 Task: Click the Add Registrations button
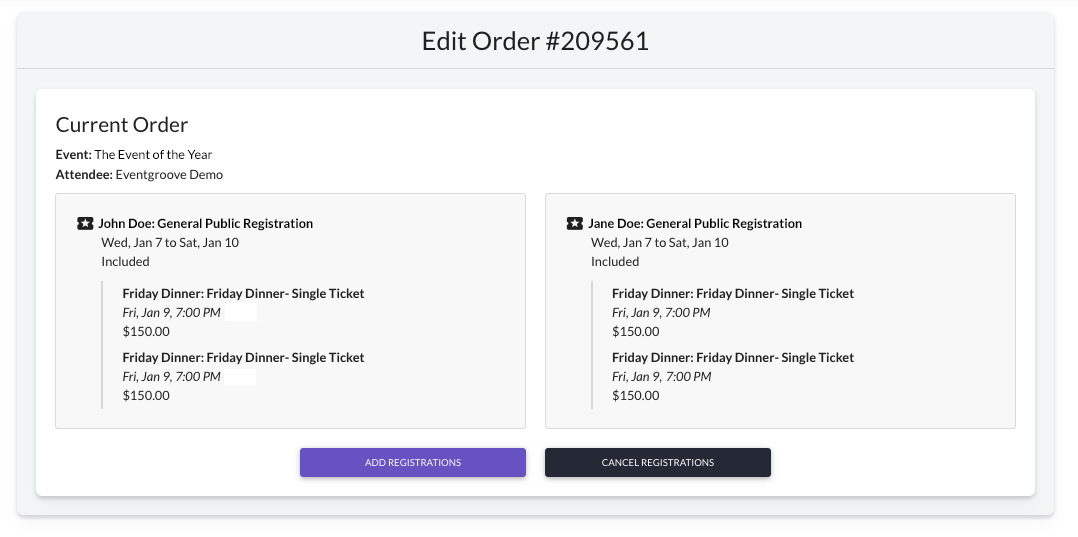[x=412, y=463]
